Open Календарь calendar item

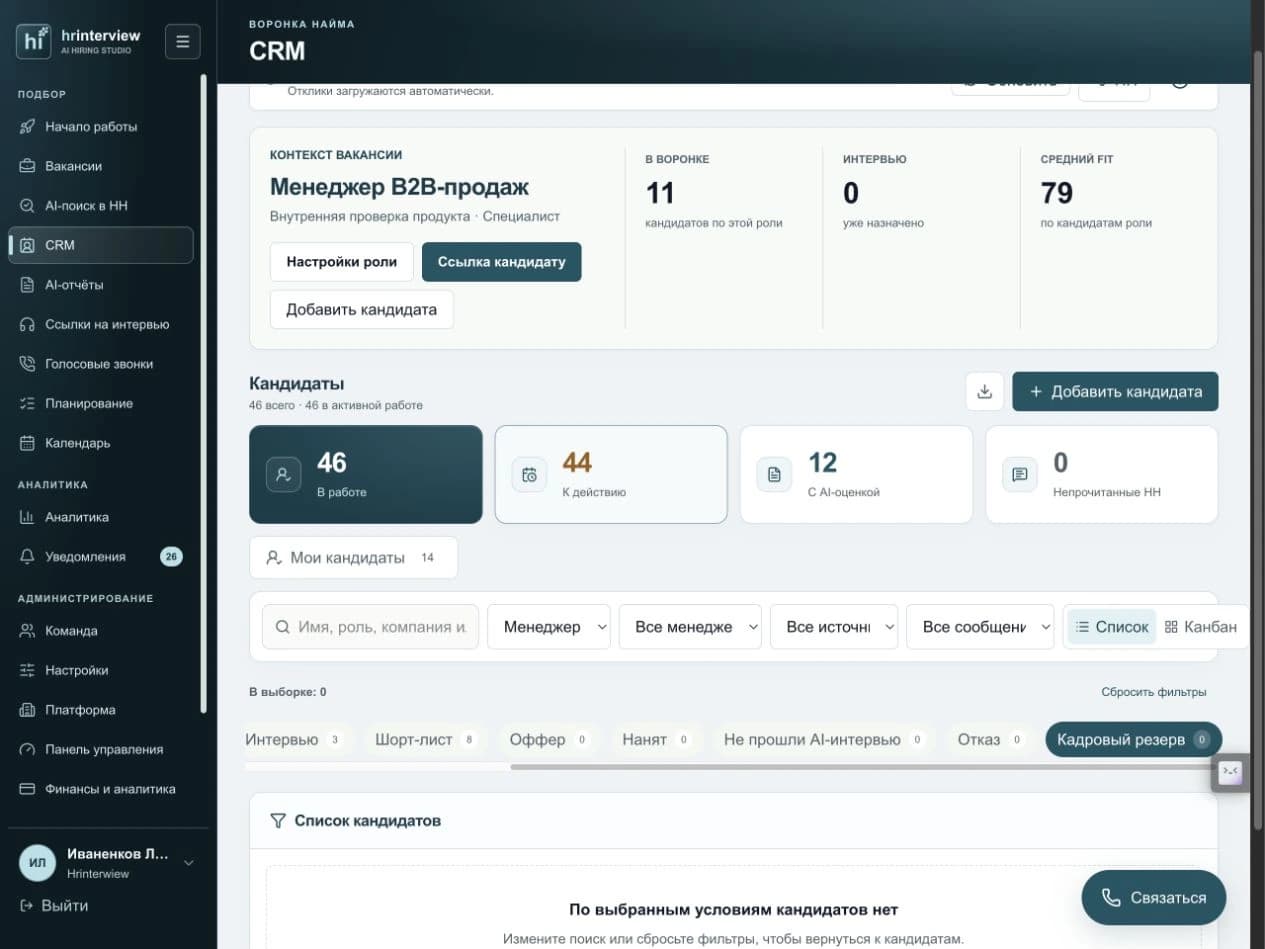tap(100, 443)
